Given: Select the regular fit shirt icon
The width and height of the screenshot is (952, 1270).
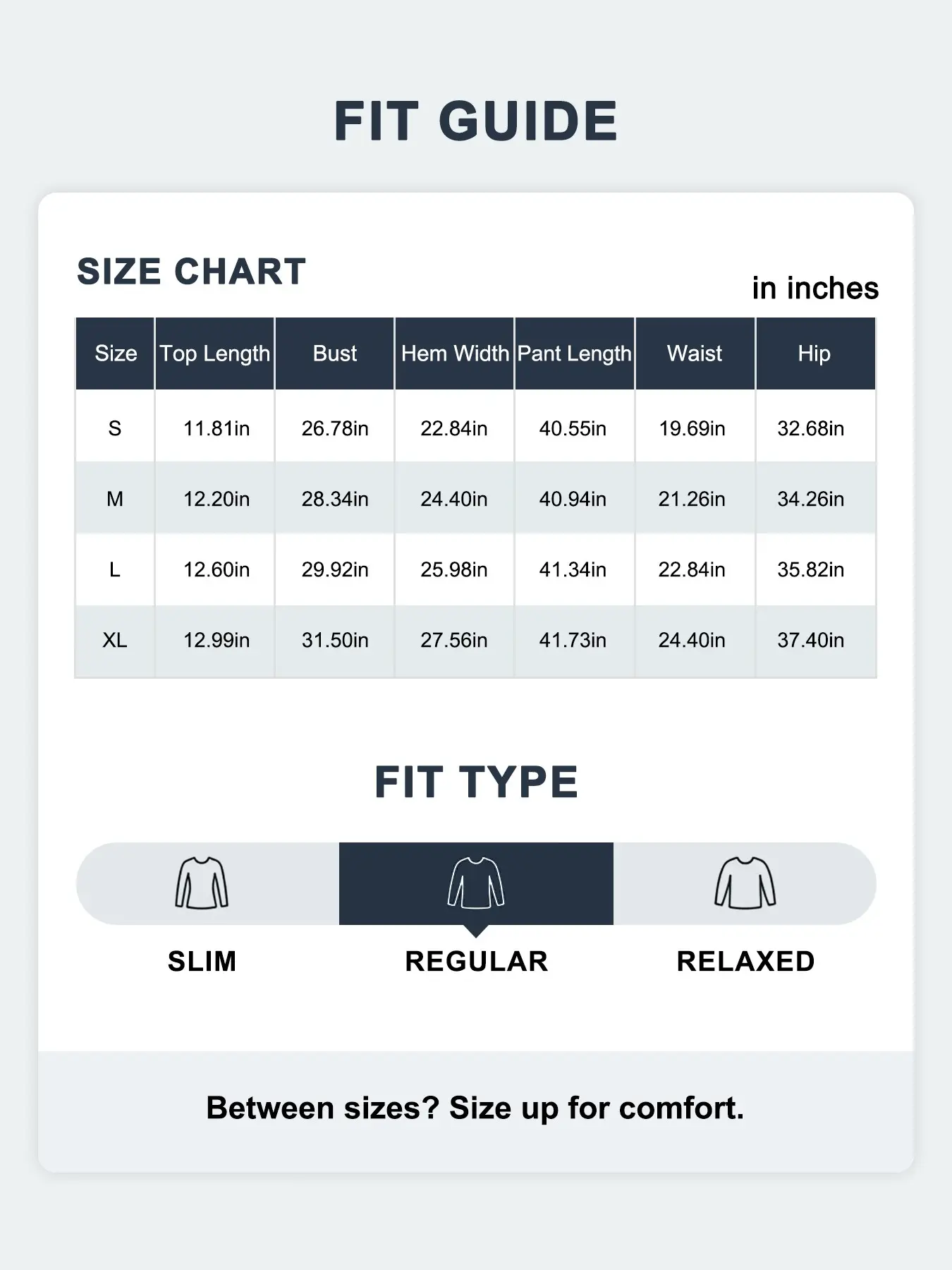Looking at the screenshot, I should tap(476, 883).
